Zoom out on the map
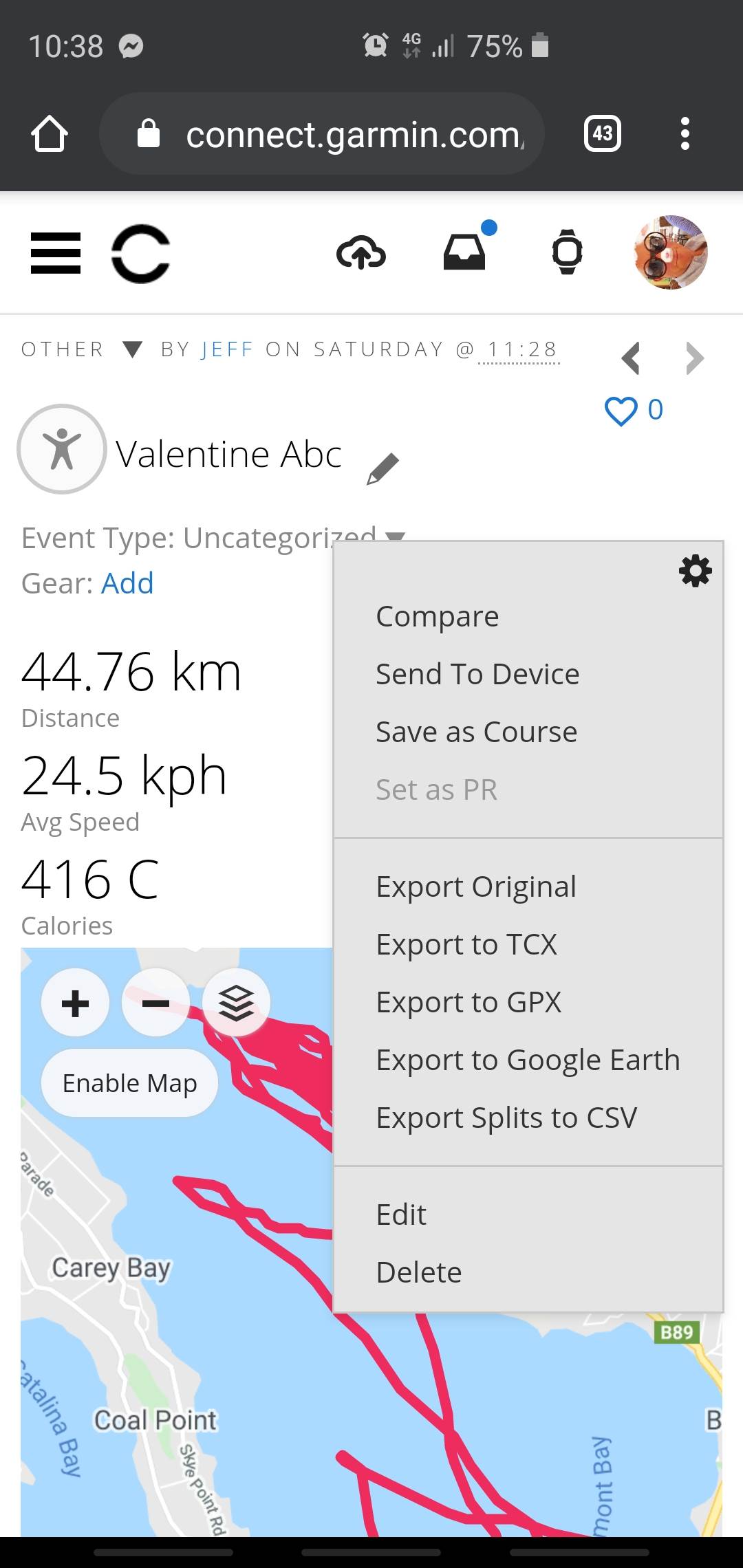743x1568 pixels. (156, 1003)
